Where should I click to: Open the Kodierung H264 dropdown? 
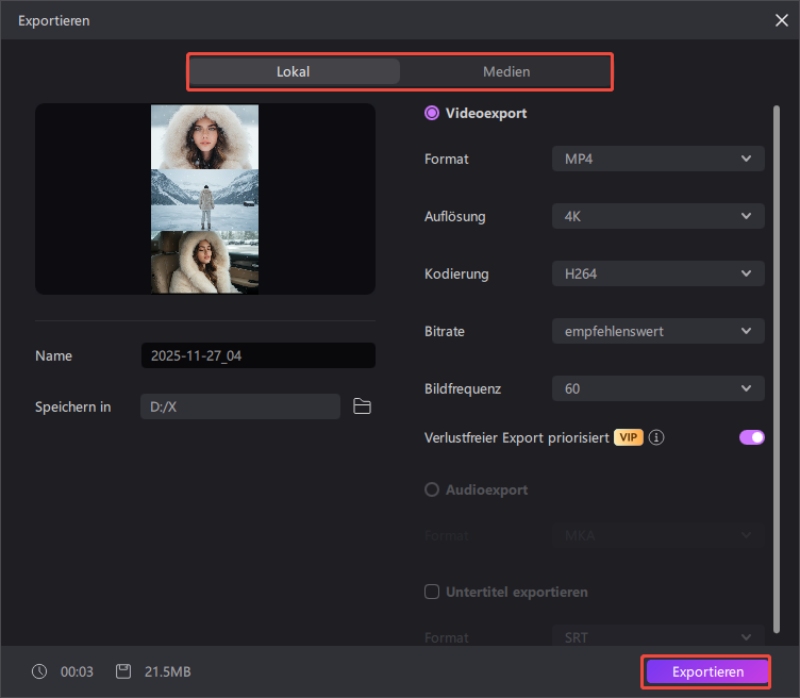[658, 274]
